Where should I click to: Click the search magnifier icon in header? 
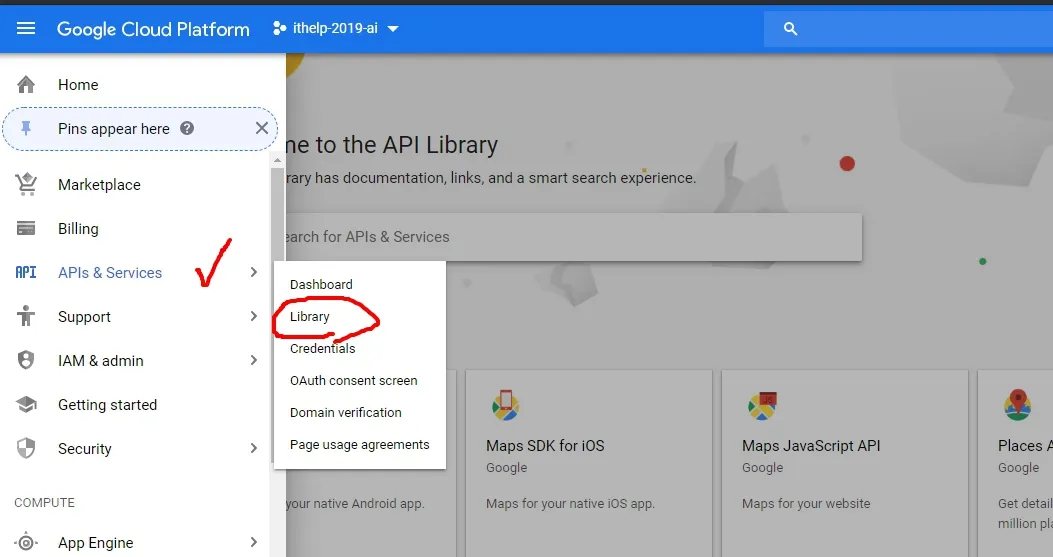pyautogui.click(x=790, y=29)
